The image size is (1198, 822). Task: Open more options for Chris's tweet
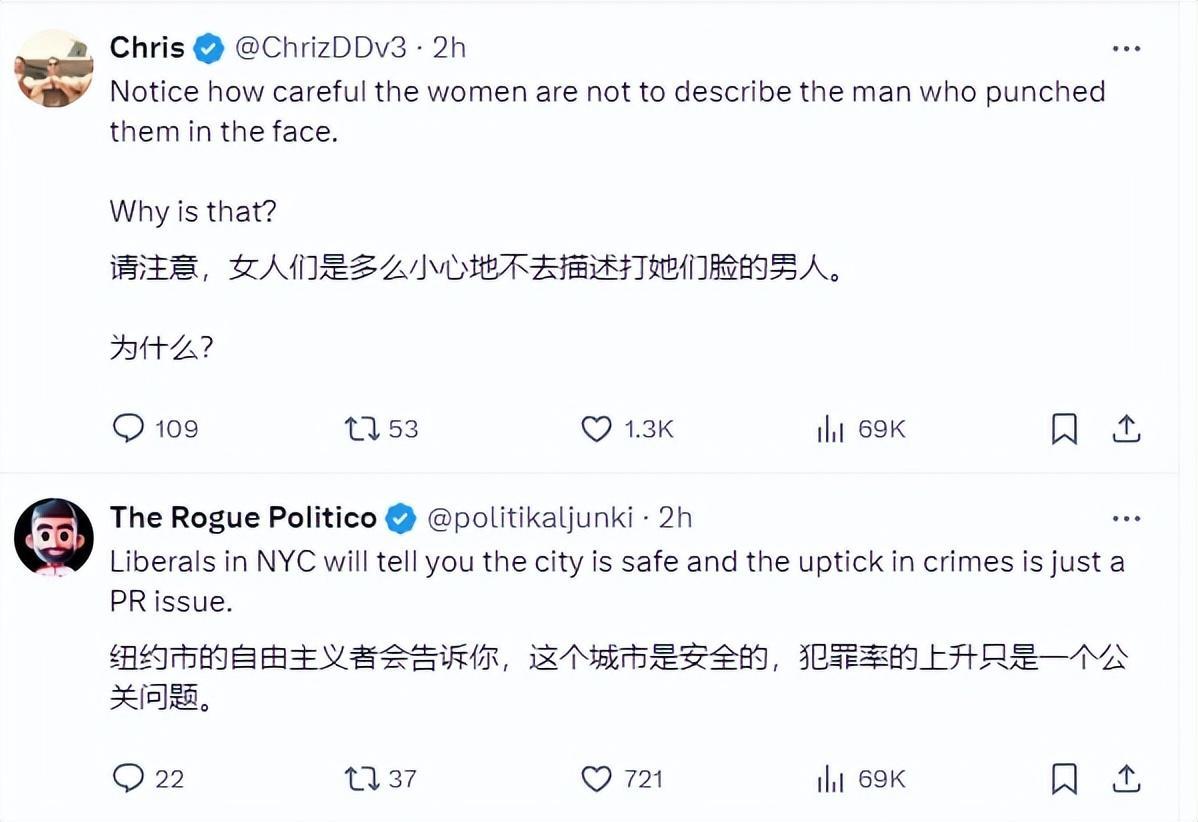(1126, 48)
